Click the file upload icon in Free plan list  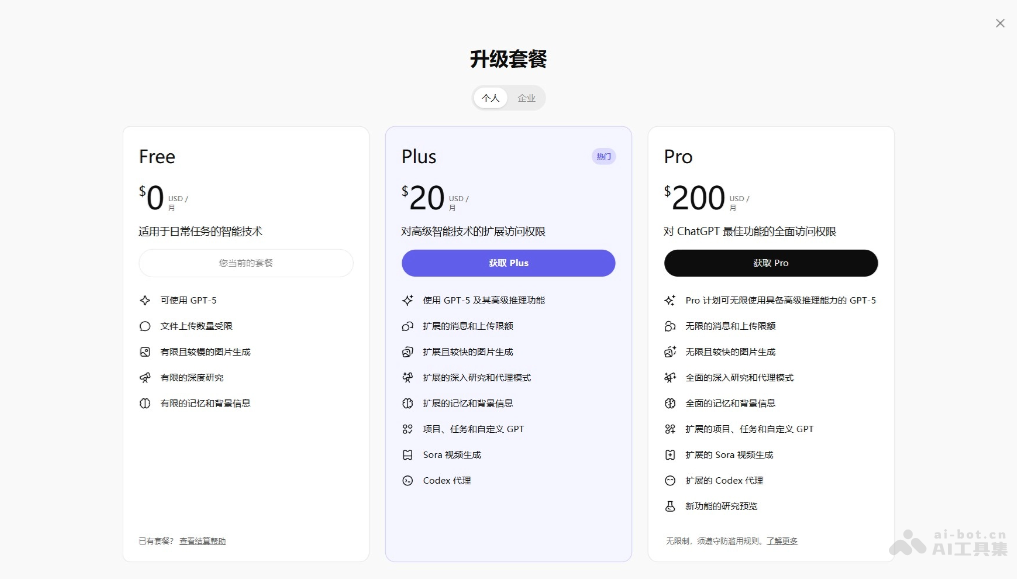coord(144,325)
